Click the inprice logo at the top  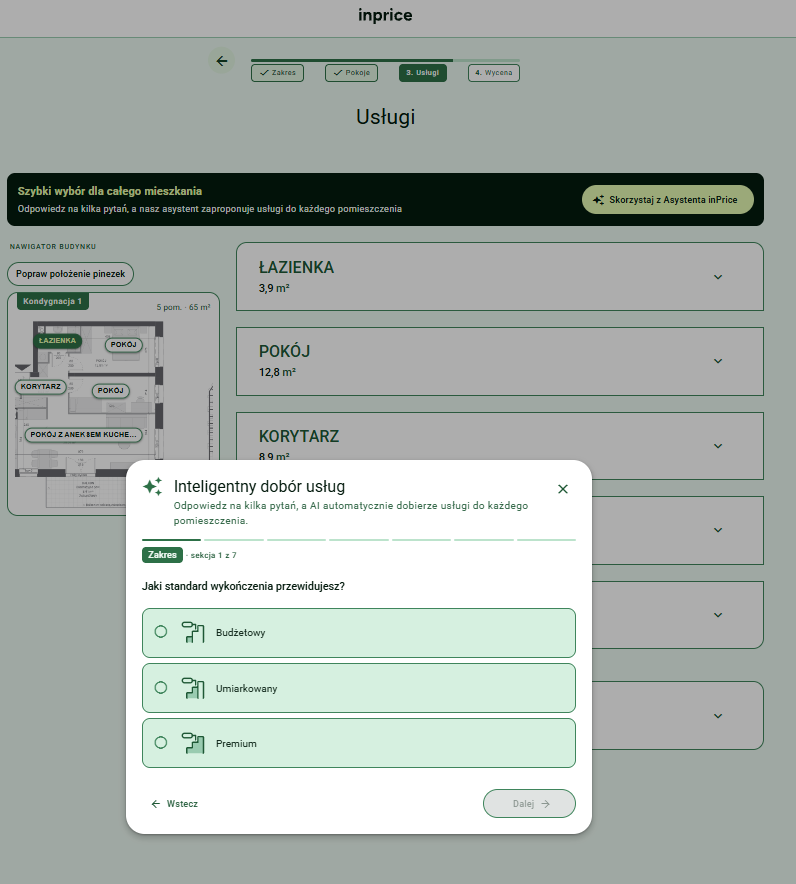point(385,15)
